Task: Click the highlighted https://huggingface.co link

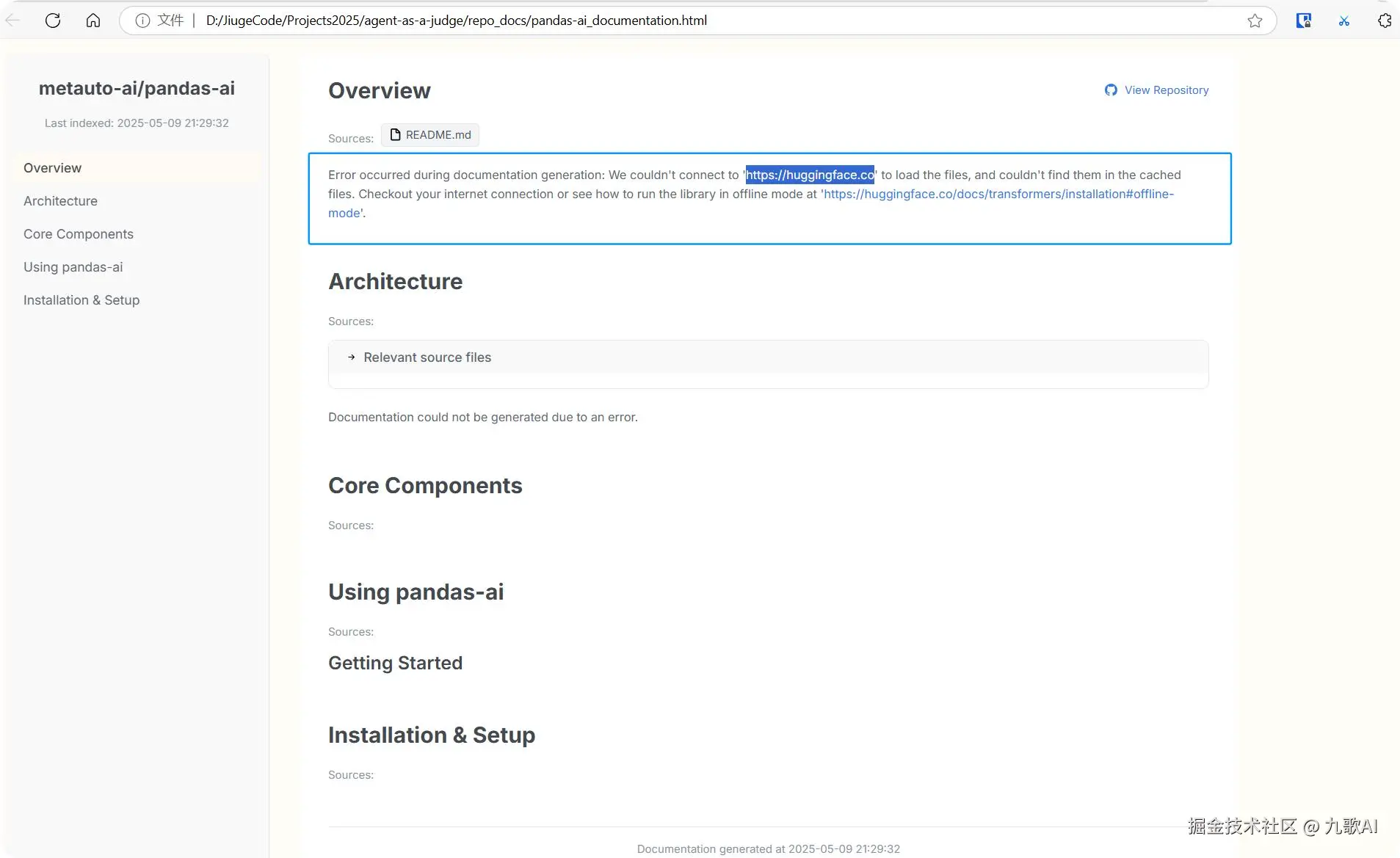Action: coord(810,175)
